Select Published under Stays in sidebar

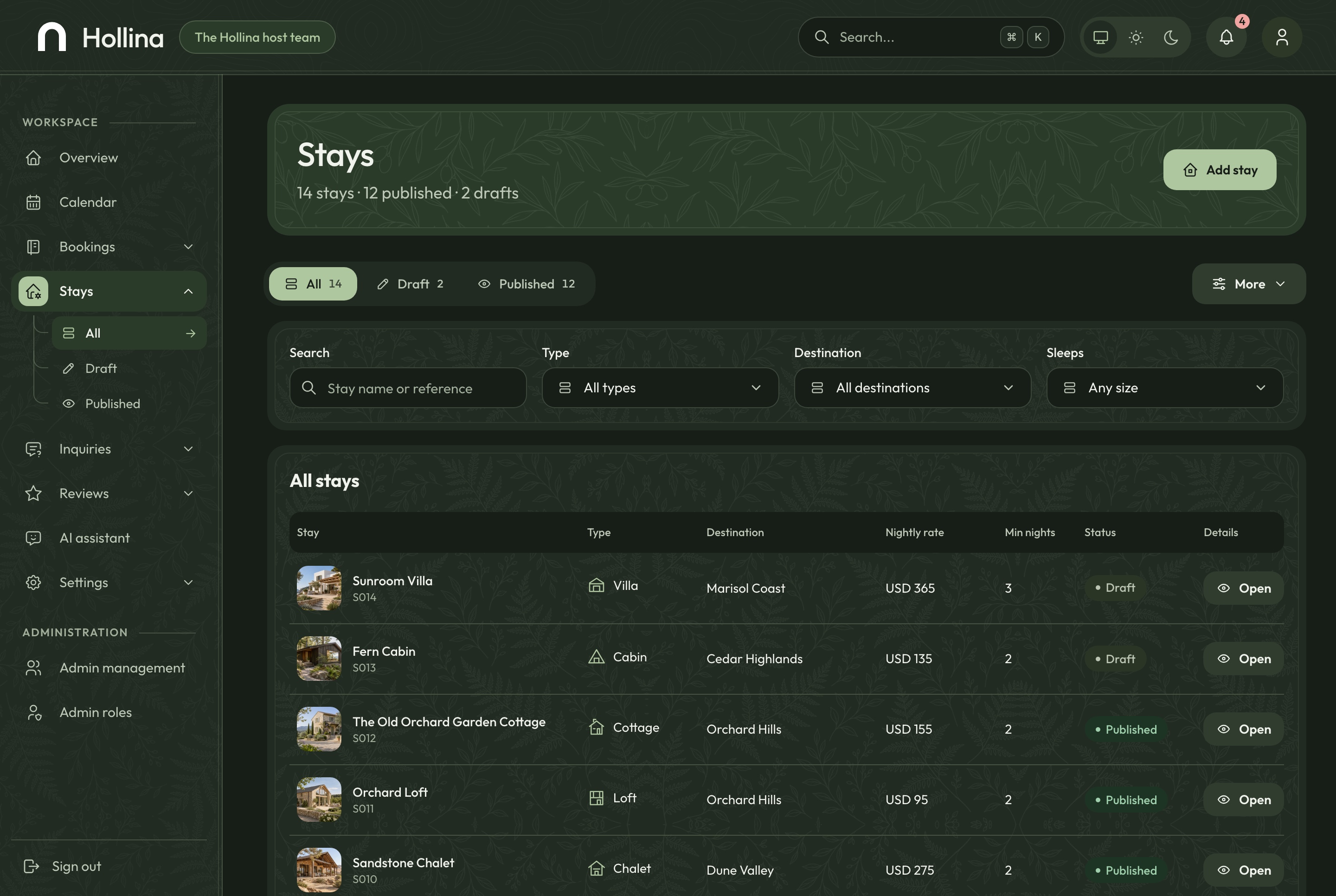(129, 404)
